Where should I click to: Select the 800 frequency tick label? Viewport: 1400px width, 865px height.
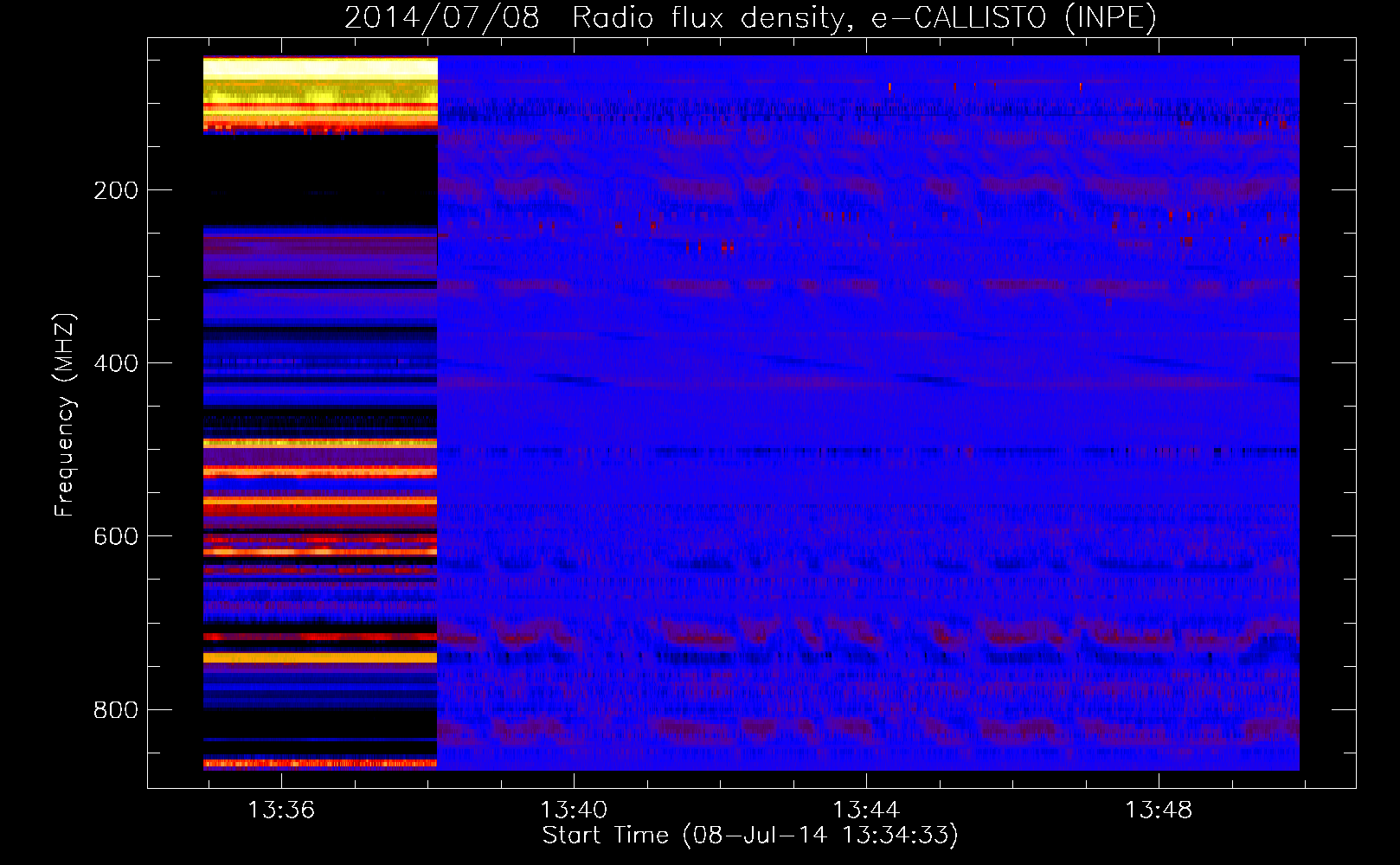click(x=116, y=710)
